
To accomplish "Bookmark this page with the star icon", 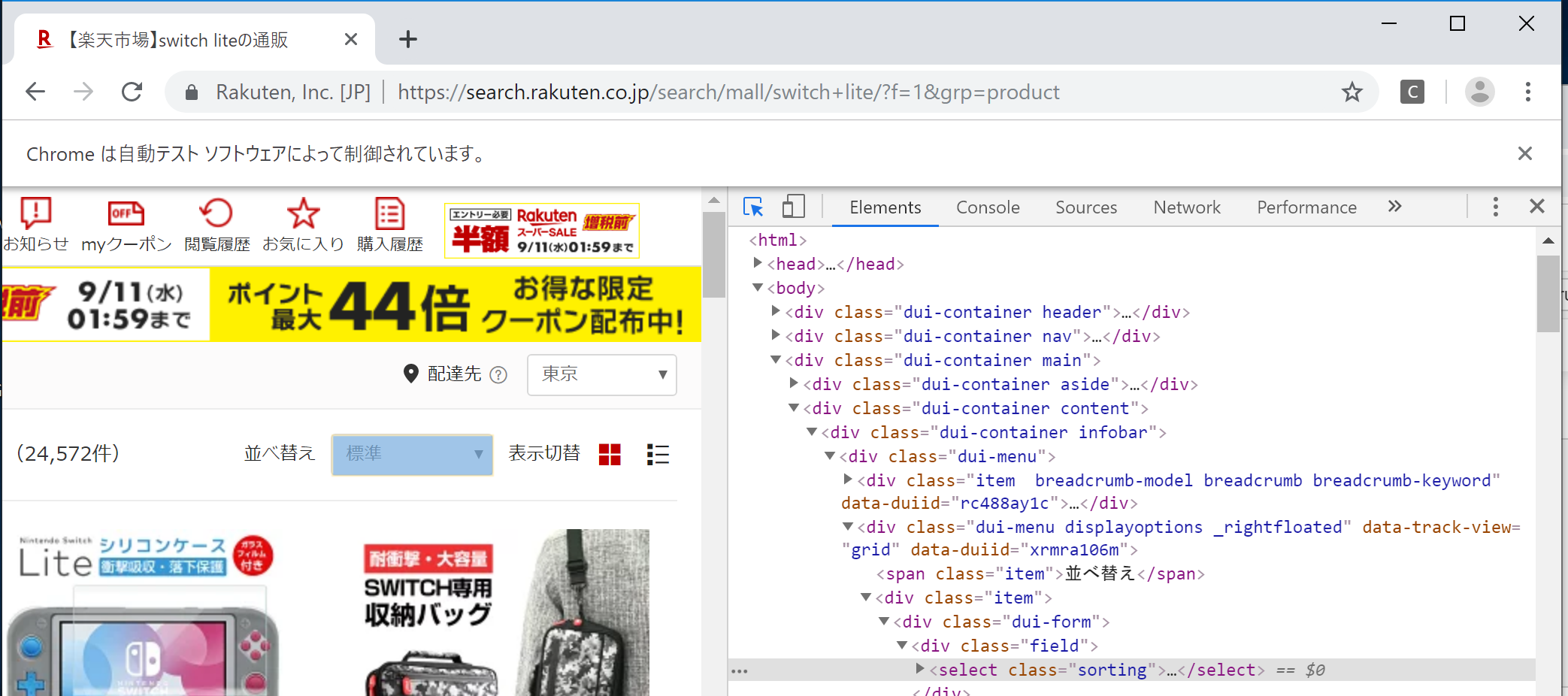I will tap(1352, 92).
